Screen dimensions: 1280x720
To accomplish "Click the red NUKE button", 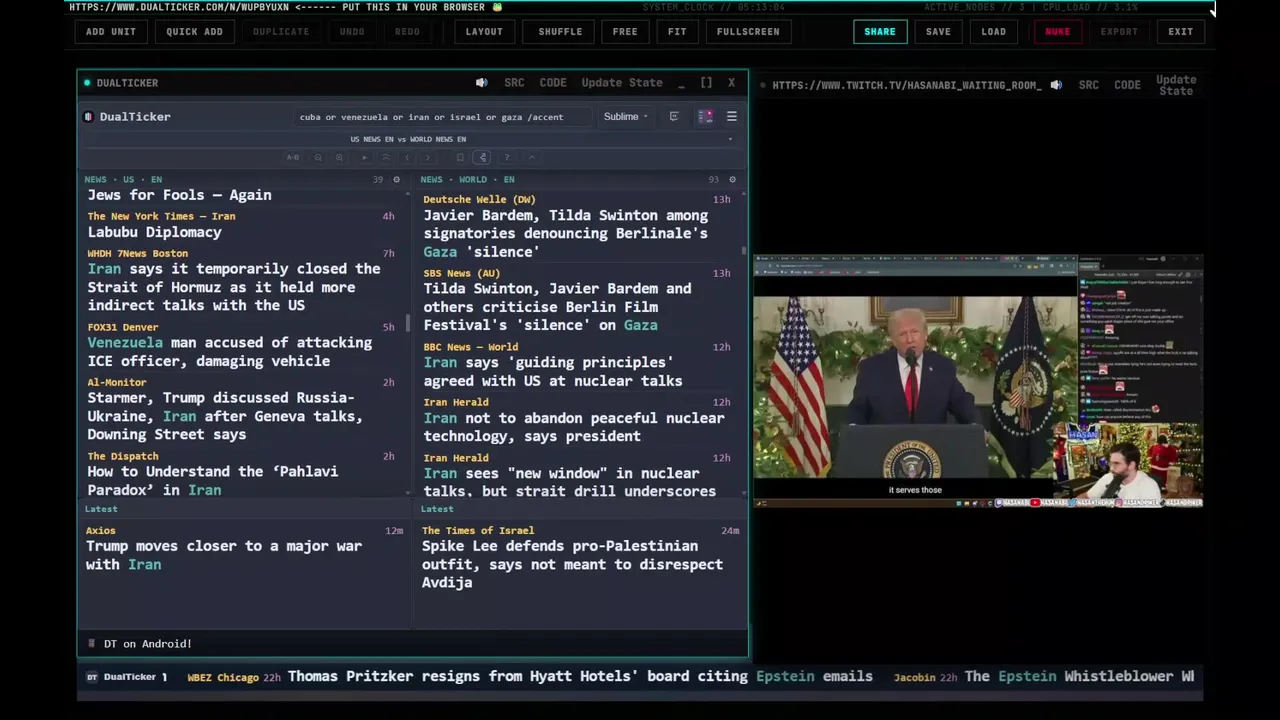I will click(1057, 32).
